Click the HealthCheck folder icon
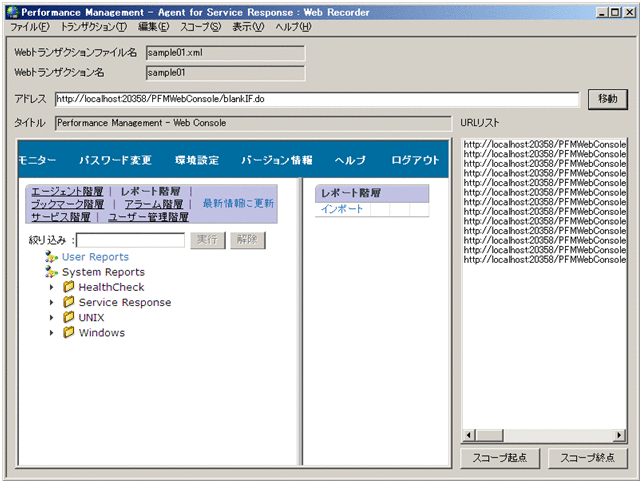Screen dimensions: 644x484 tap(69, 287)
